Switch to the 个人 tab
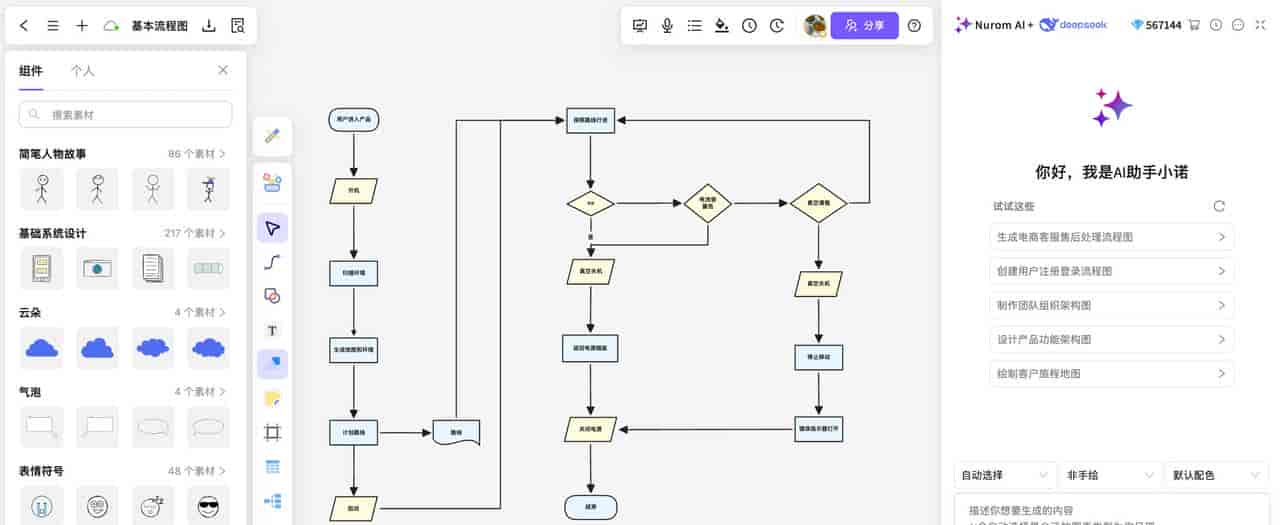This screenshot has width=1280, height=525. [82, 71]
